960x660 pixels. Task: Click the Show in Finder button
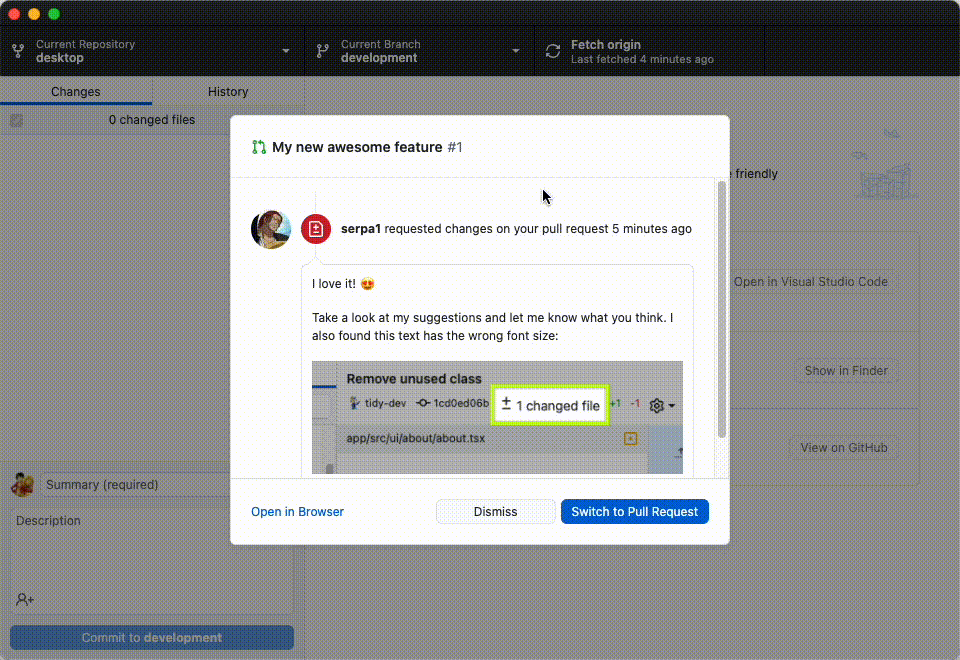[846, 370]
